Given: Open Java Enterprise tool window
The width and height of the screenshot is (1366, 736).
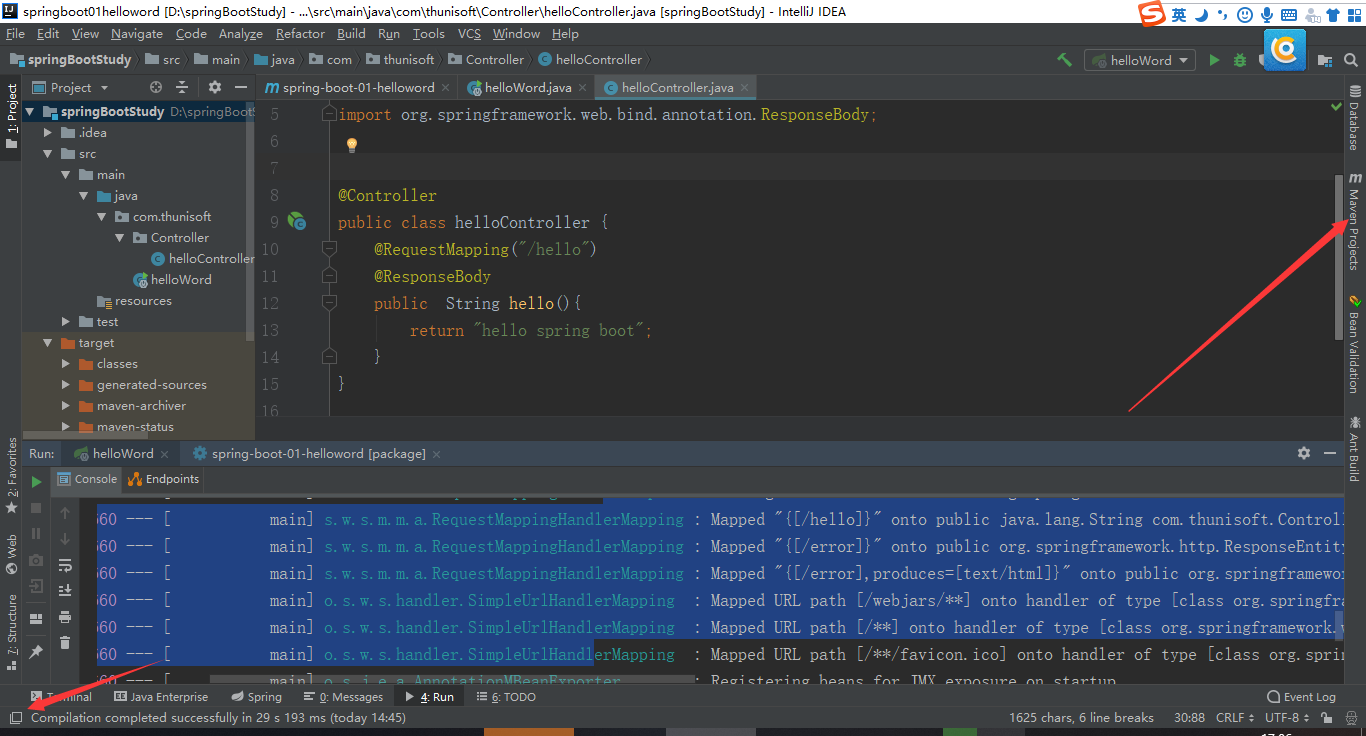Looking at the screenshot, I should [161, 697].
